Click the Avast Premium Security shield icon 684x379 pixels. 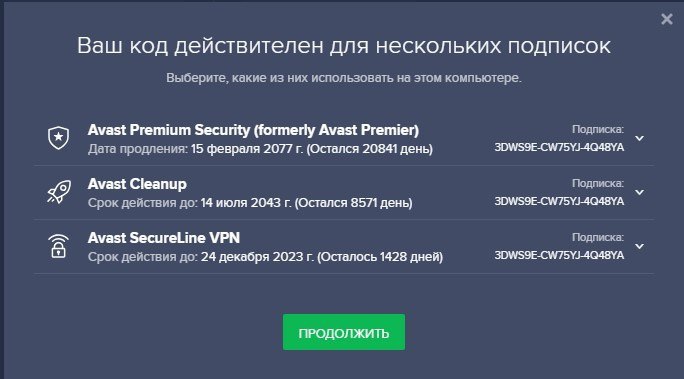click(x=58, y=138)
